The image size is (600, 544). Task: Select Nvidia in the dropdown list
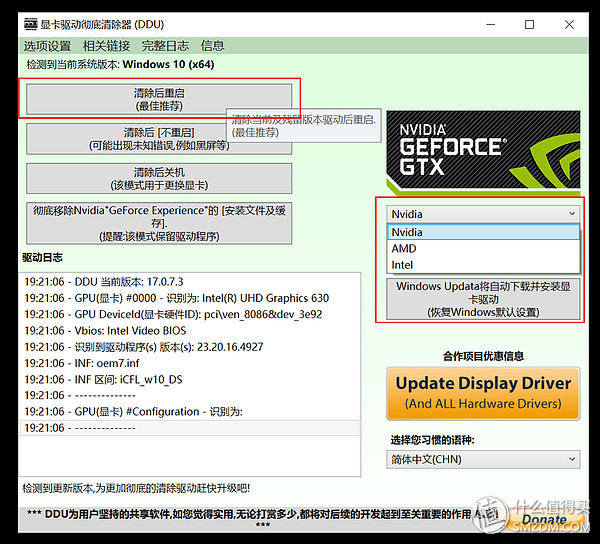pyautogui.click(x=483, y=232)
